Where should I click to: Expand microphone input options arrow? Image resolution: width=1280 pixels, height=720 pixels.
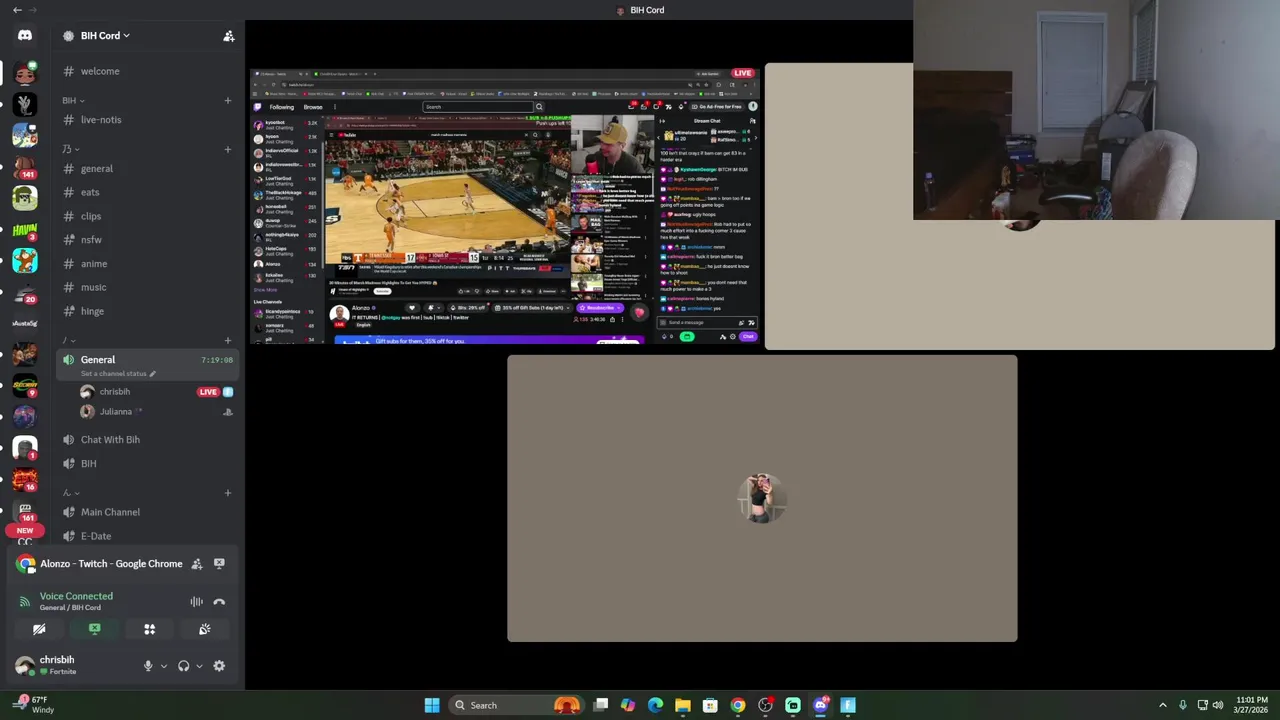click(x=163, y=666)
